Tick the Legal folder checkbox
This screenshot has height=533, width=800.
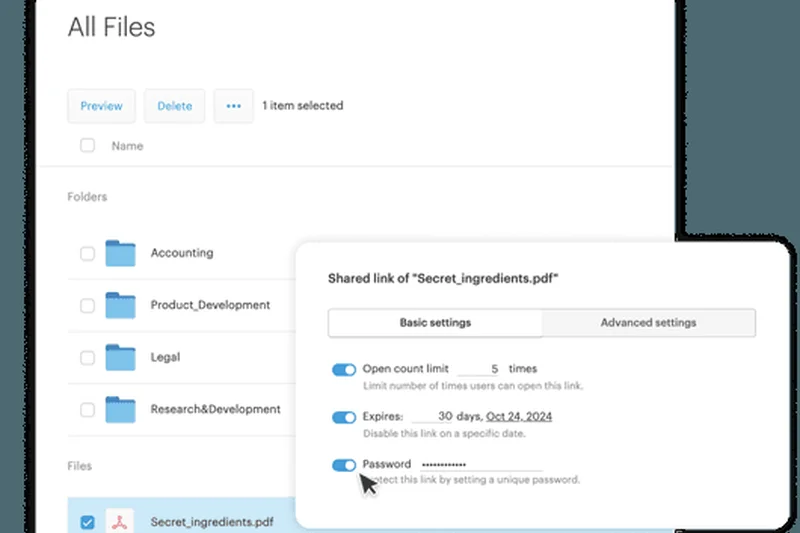click(87, 357)
